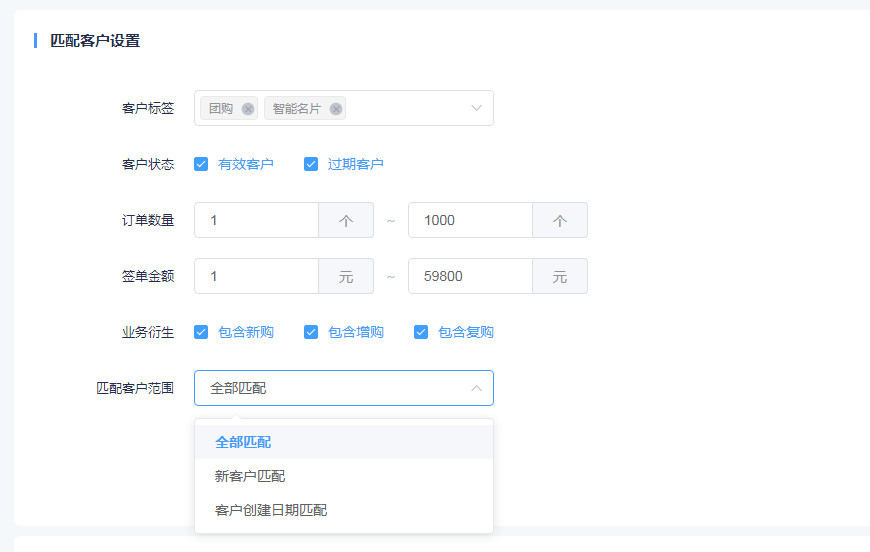Click the 元 unit suffix after 59800
870x552 pixels.
point(560,277)
